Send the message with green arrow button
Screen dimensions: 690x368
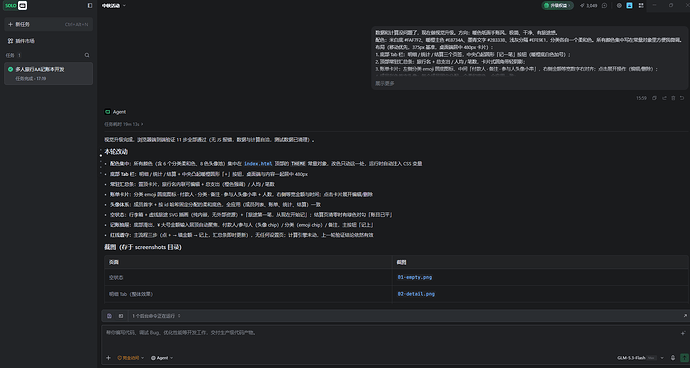click(684, 358)
